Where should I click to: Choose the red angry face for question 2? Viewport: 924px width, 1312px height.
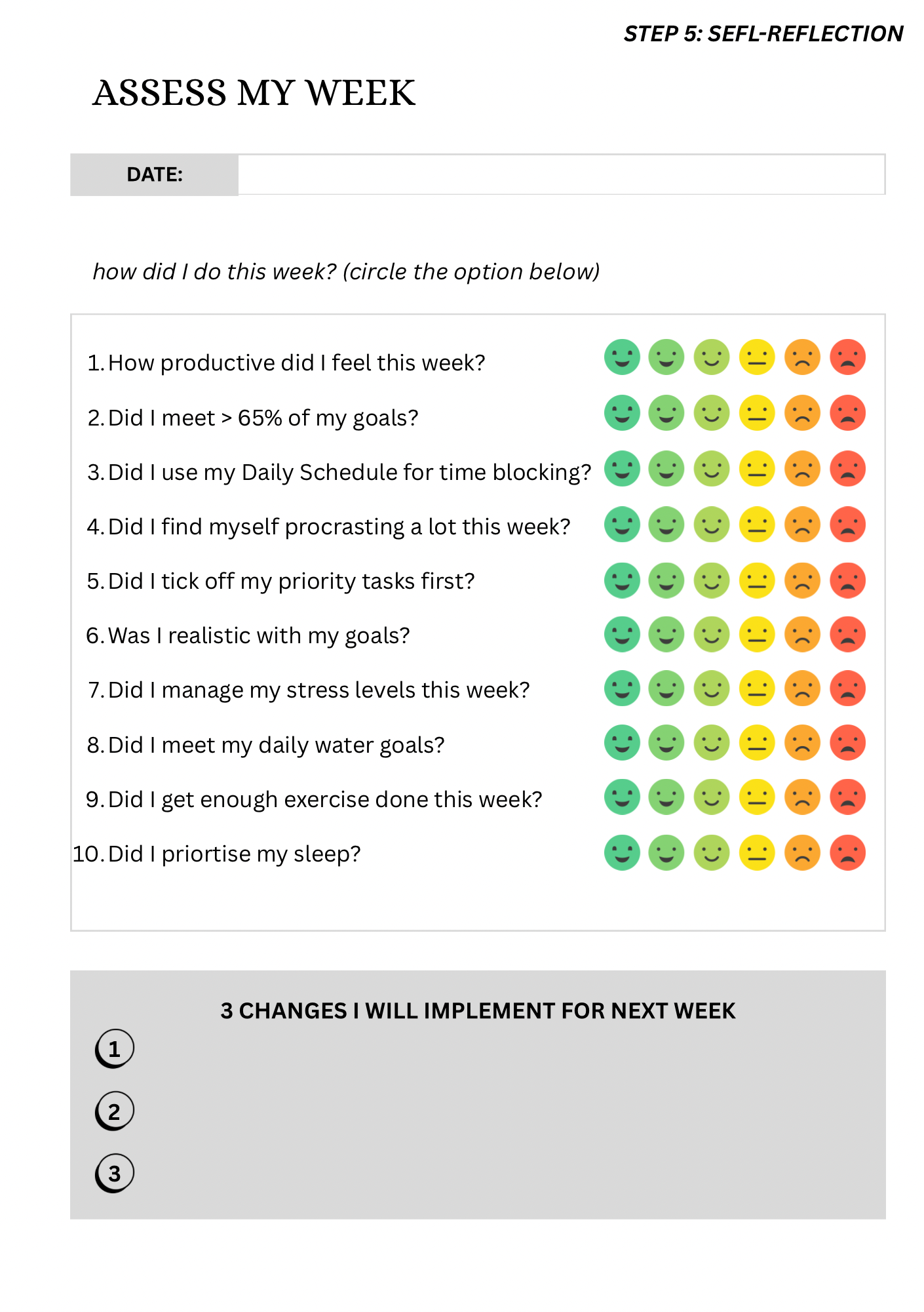coord(848,413)
